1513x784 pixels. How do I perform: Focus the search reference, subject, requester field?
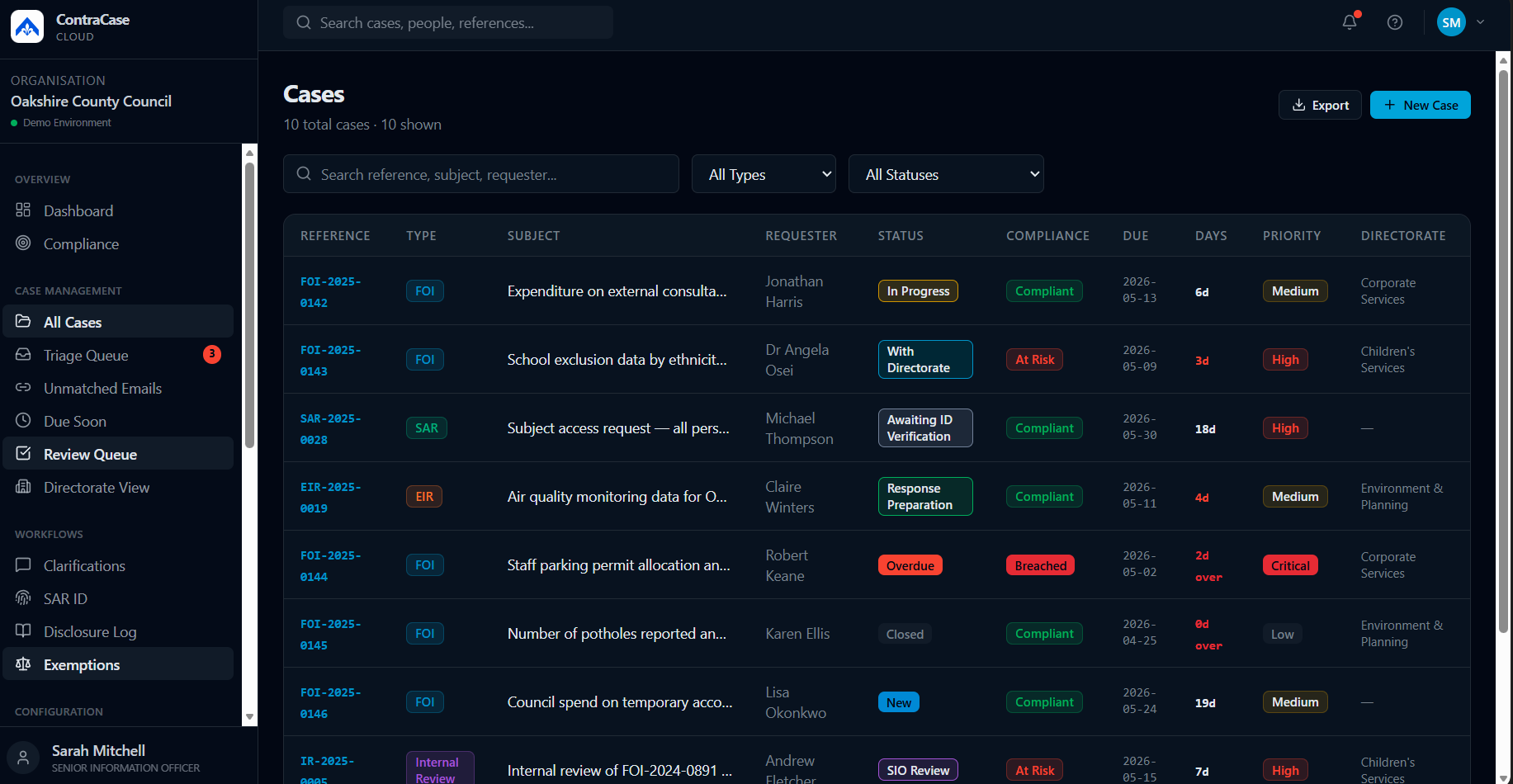(x=481, y=174)
